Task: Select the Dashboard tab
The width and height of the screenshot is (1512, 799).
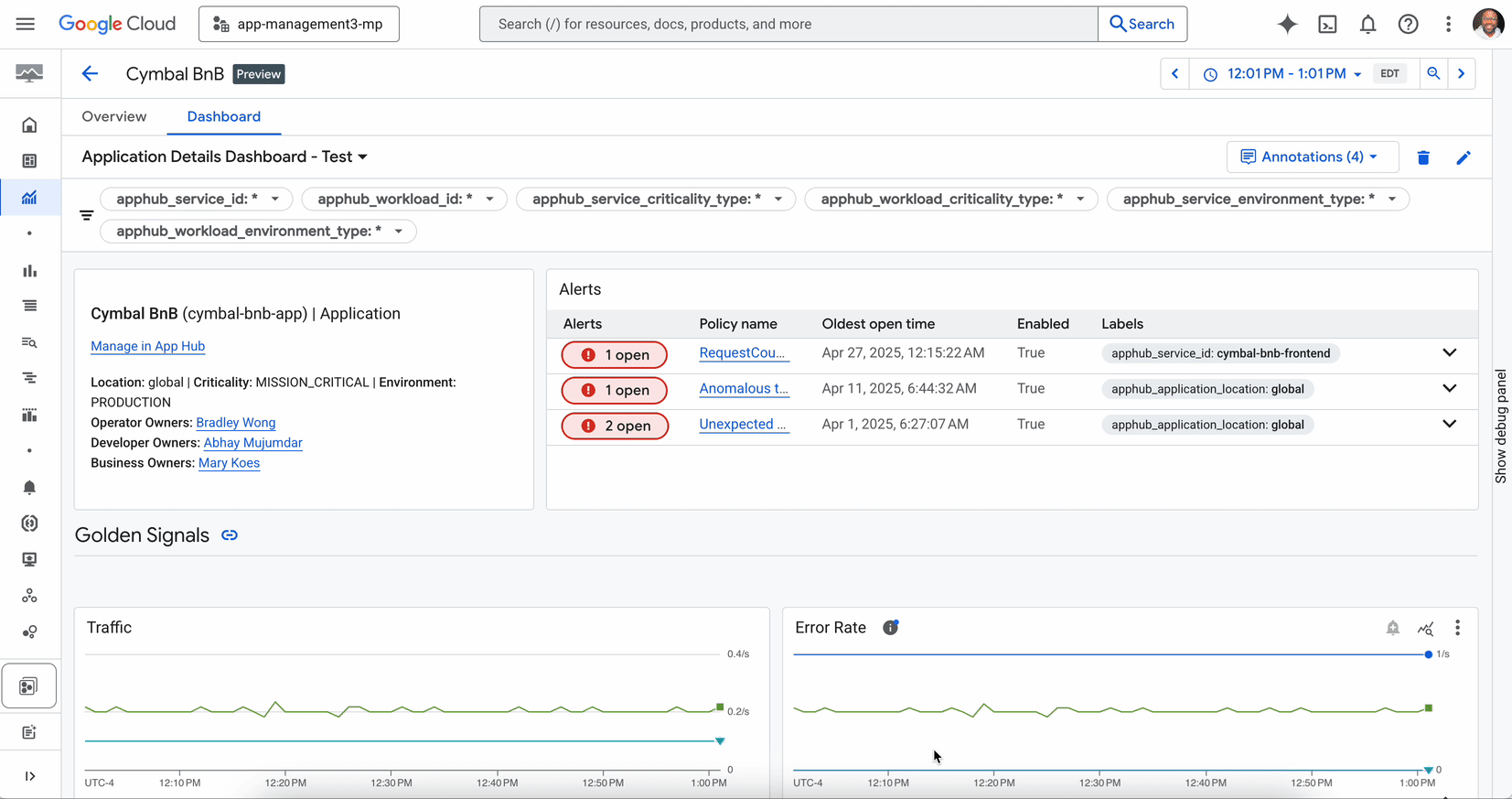Action: point(224,116)
